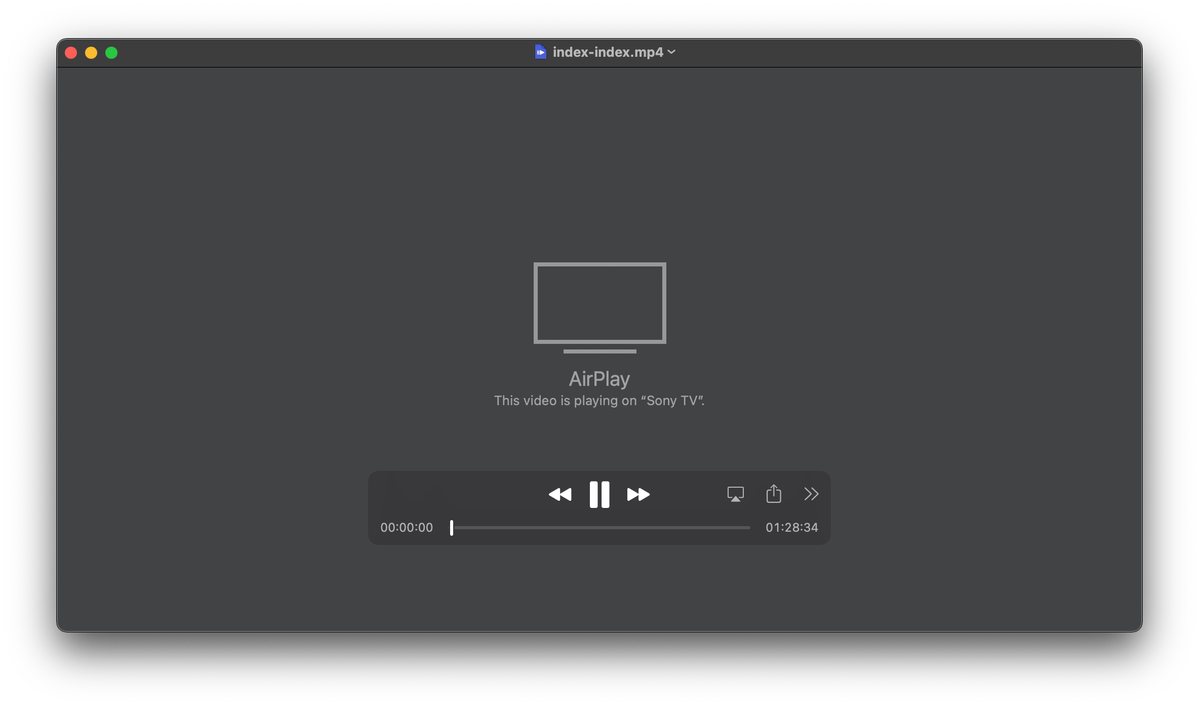Click the QuickTime proxy icon in title bar

[541, 51]
